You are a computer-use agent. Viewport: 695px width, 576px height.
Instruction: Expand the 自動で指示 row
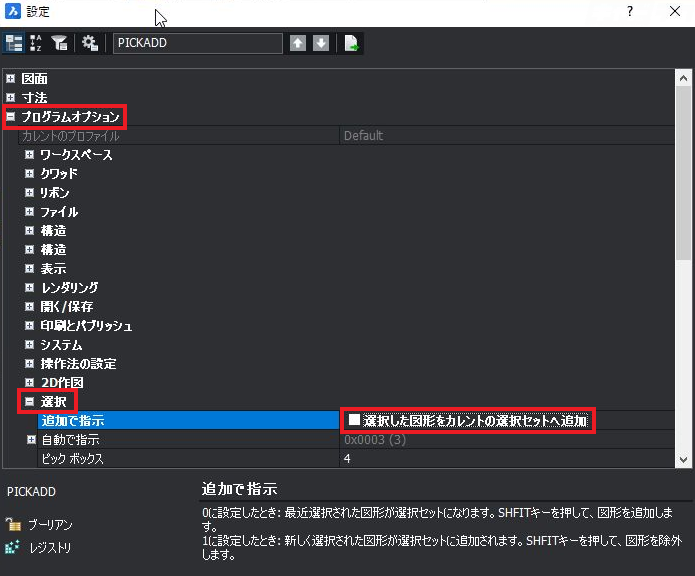pos(31,440)
